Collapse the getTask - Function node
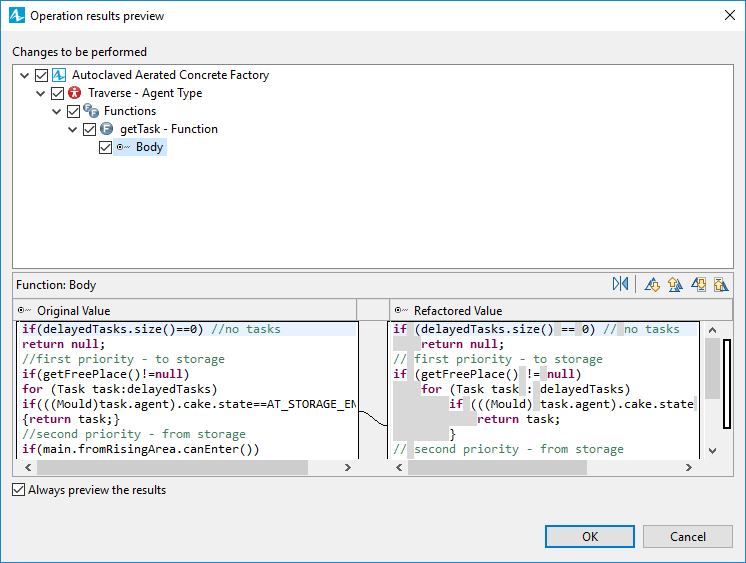 click(72, 129)
